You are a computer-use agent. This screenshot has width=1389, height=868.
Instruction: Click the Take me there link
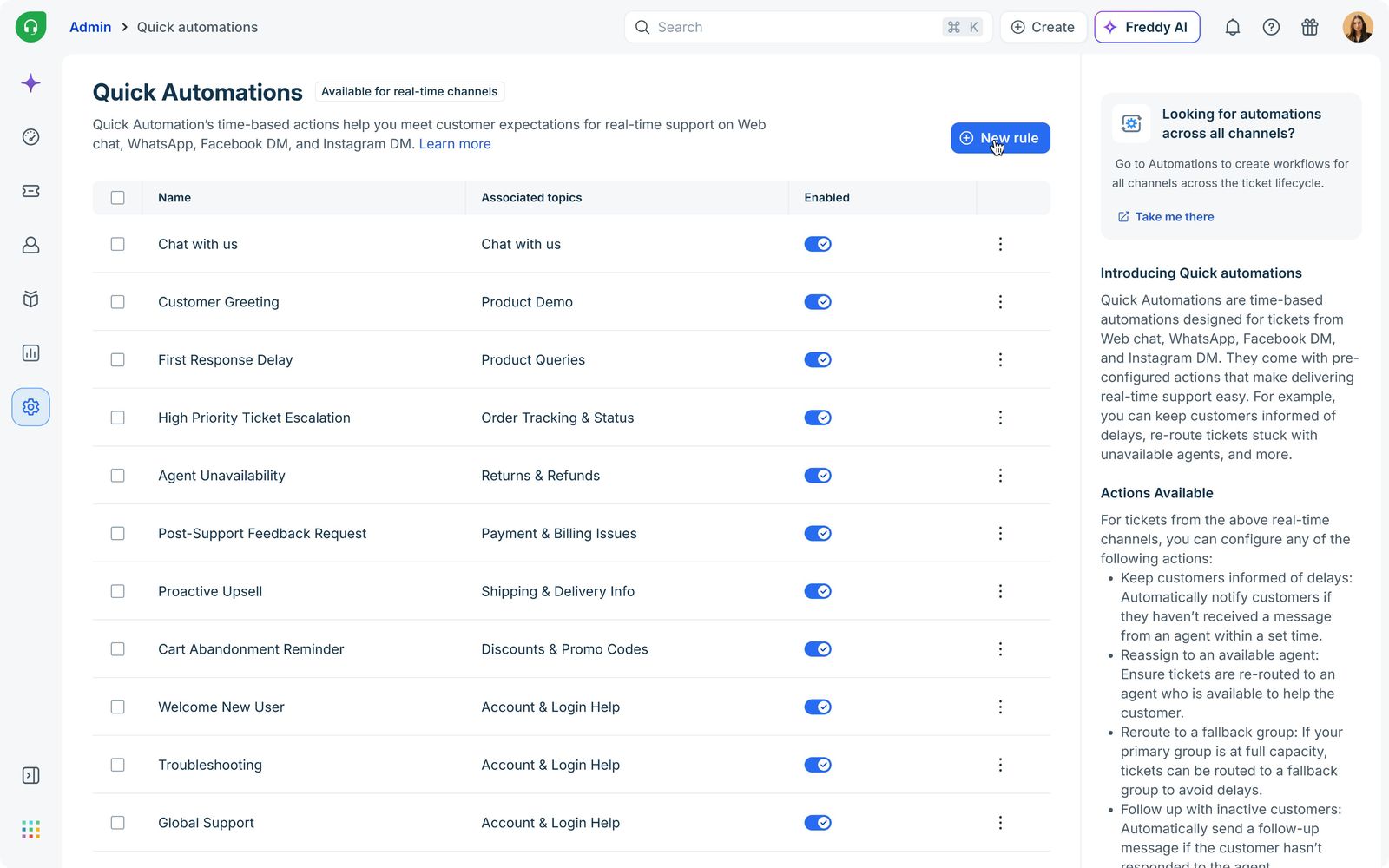pos(1166,217)
